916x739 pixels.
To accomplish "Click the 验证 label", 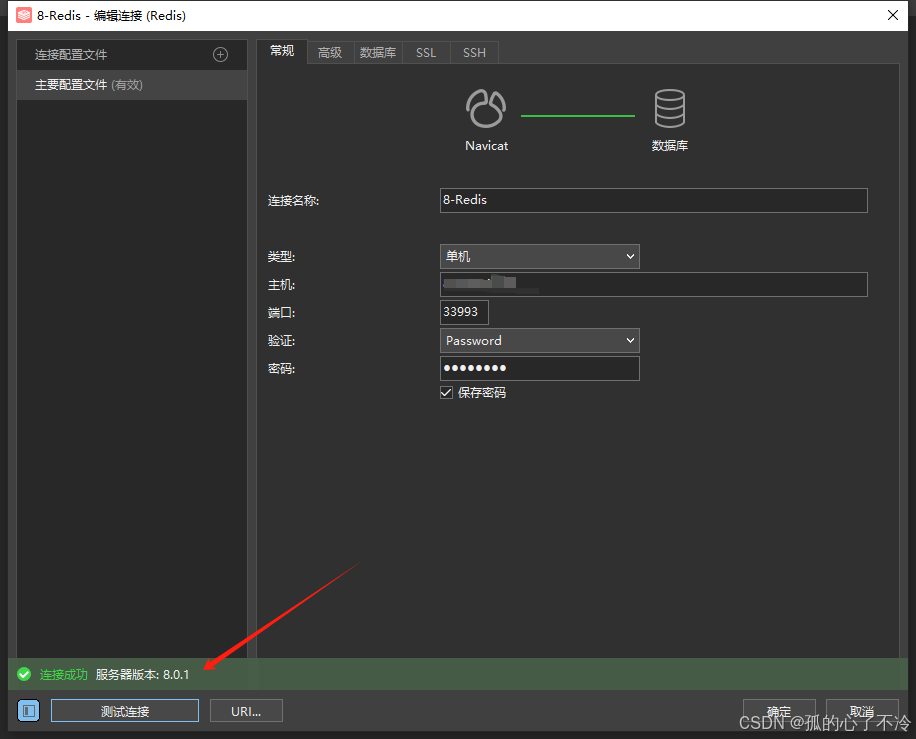I will [282, 341].
